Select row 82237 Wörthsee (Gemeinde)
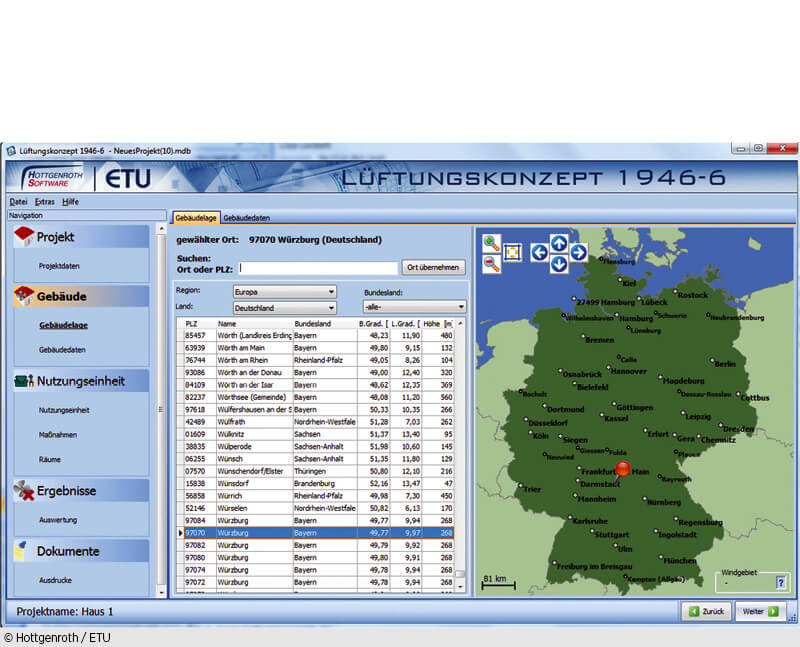 click(x=315, y=397)
